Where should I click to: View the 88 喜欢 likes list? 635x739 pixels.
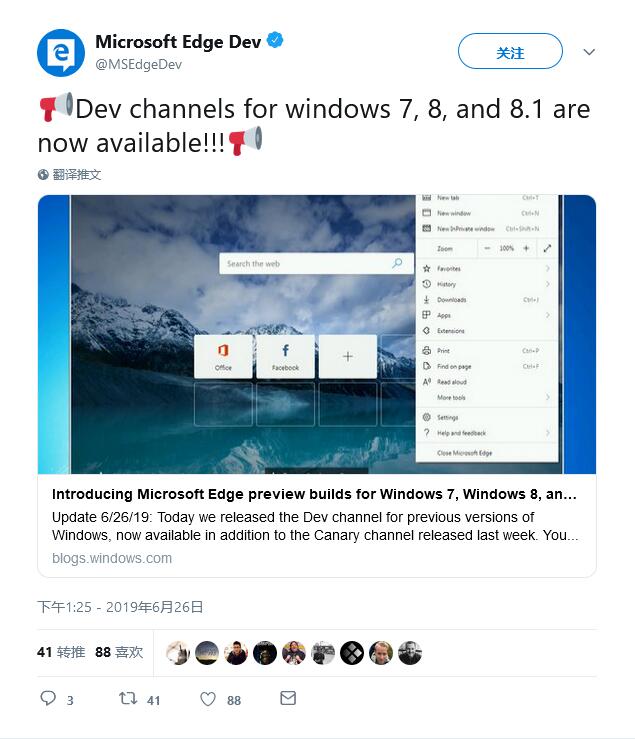pyautogui.click(x=119, y=652)
